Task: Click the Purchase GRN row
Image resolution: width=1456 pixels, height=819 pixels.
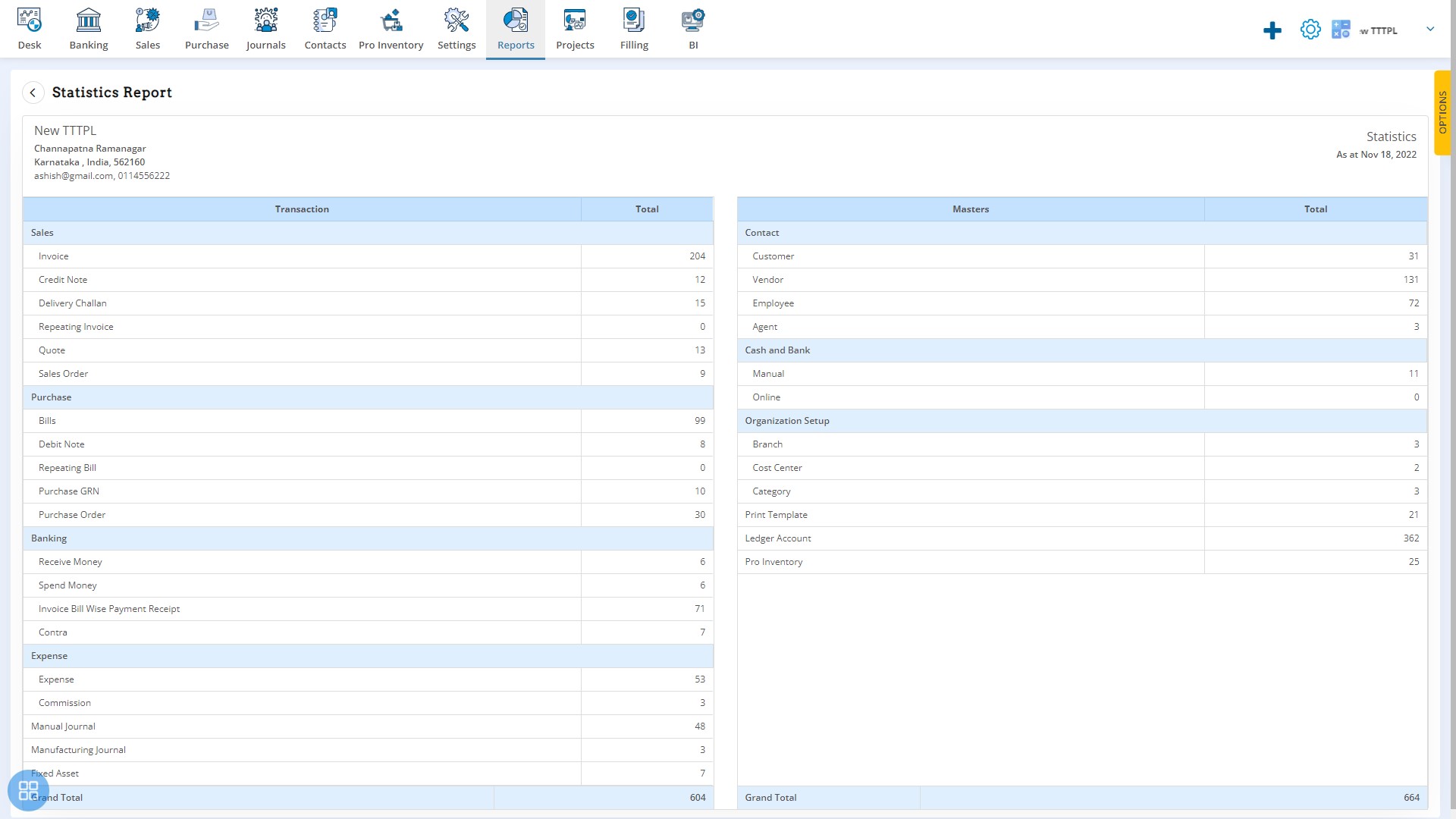Action: click(x=368, y=491)
